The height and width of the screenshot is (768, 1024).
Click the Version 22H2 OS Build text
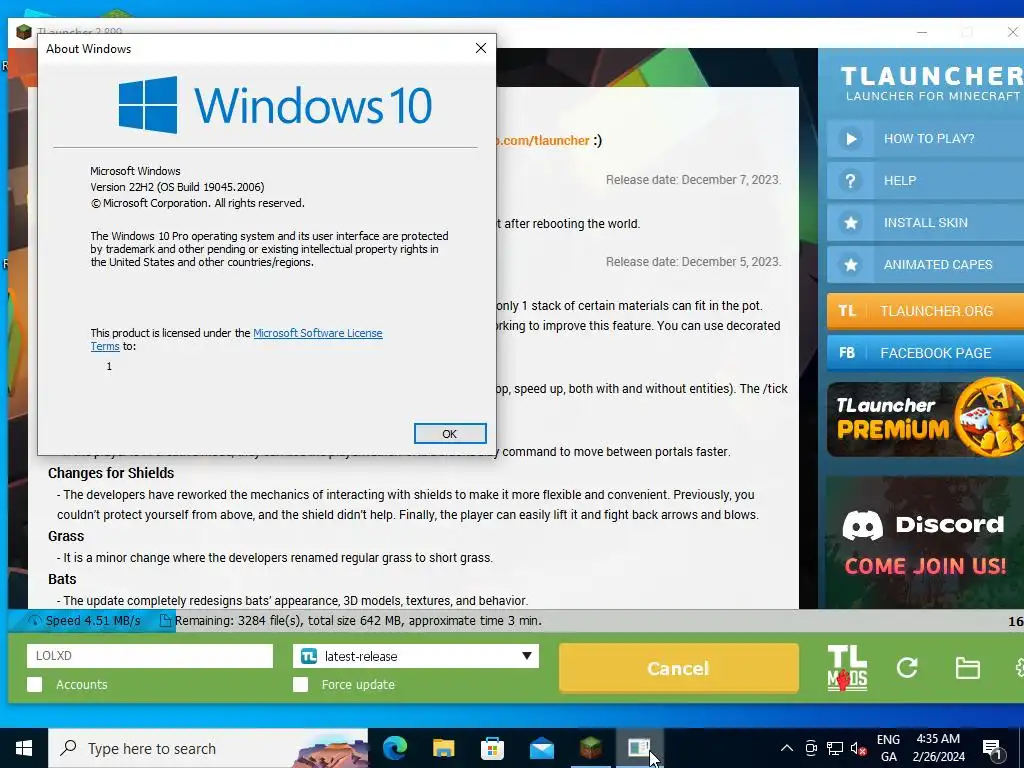(x=177, y=187)
